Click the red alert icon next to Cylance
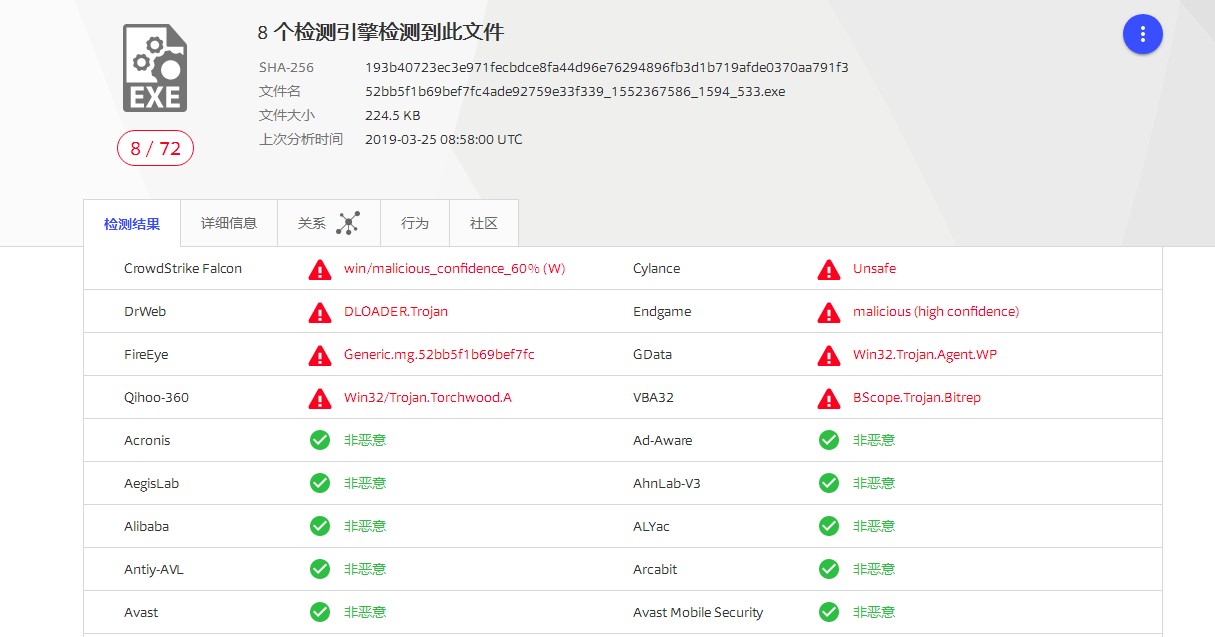Viewport: 1215px width, 637px height. (829, 269)
